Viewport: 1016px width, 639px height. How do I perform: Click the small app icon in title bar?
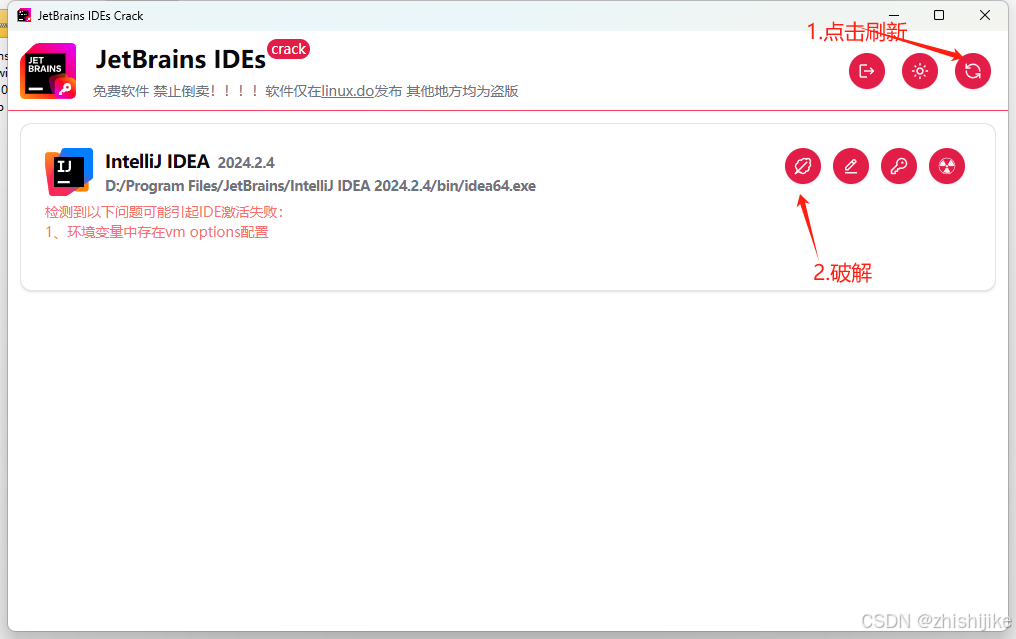click(x=24, y=16)
